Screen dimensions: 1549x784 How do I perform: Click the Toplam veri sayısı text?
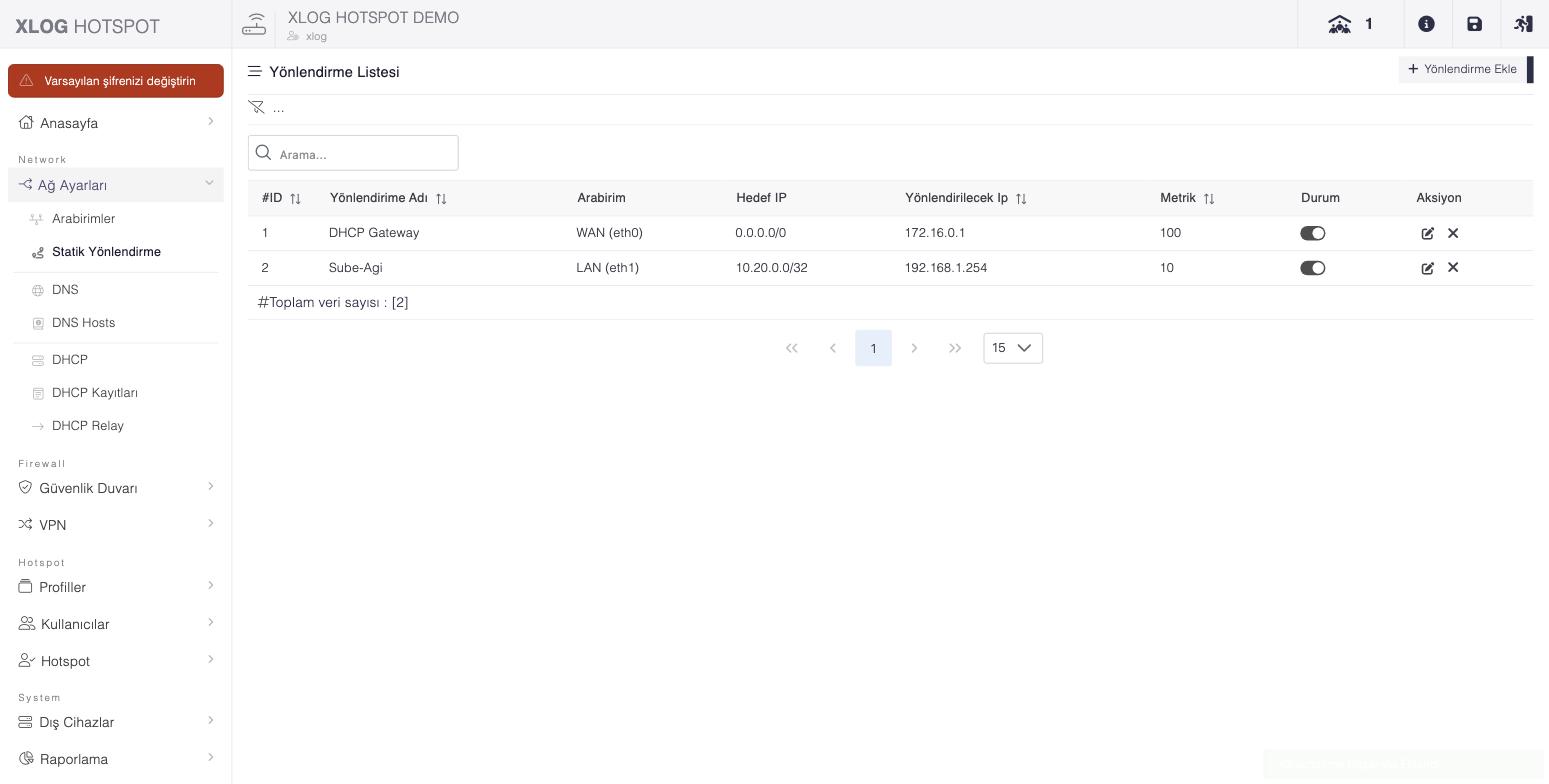point(333,302)
